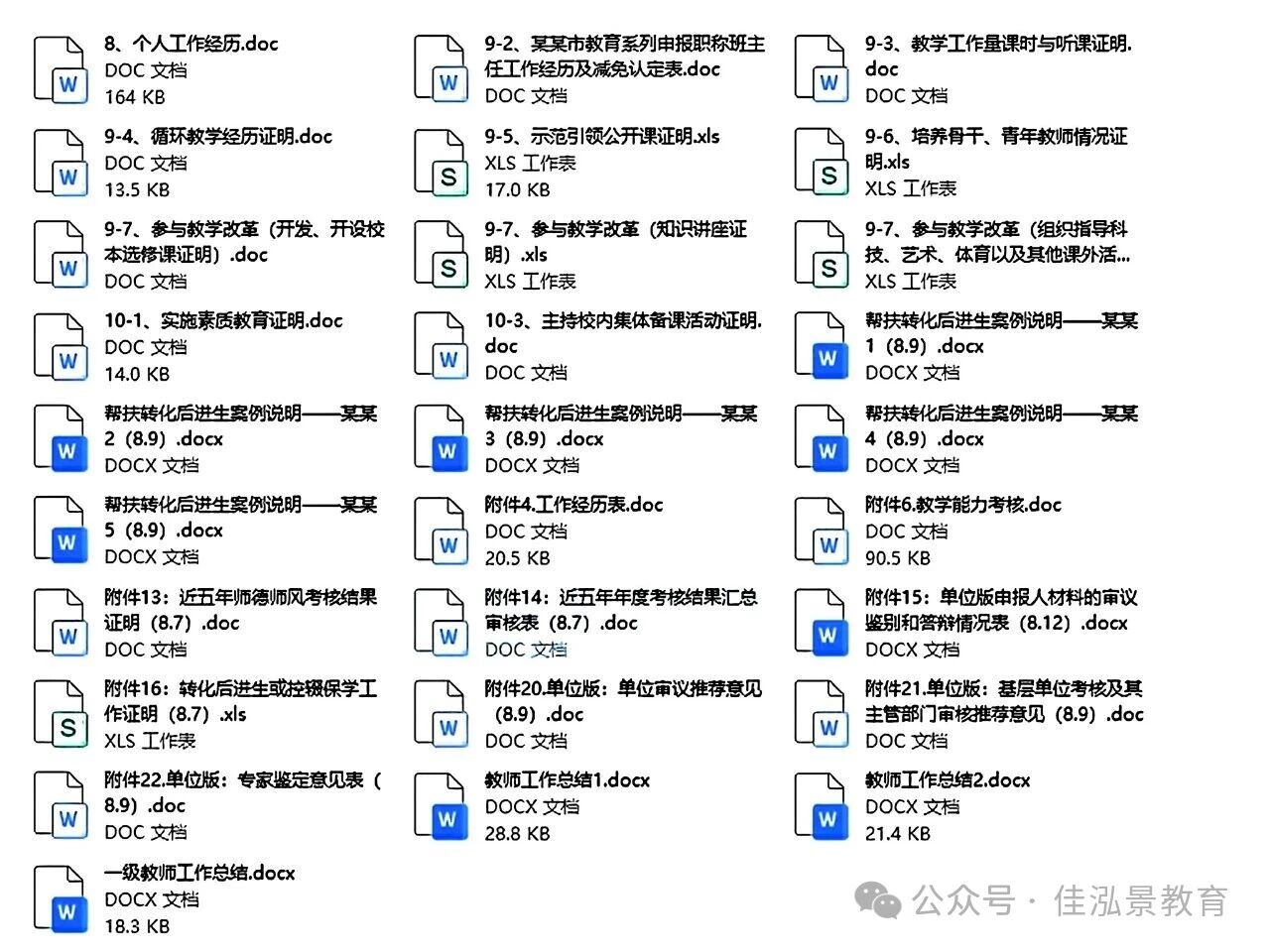The width and height of the screenshot is (1270, 952).
Task: Select the 10-3、主持校内集体备课活动证明 file name
Action: 623,333
